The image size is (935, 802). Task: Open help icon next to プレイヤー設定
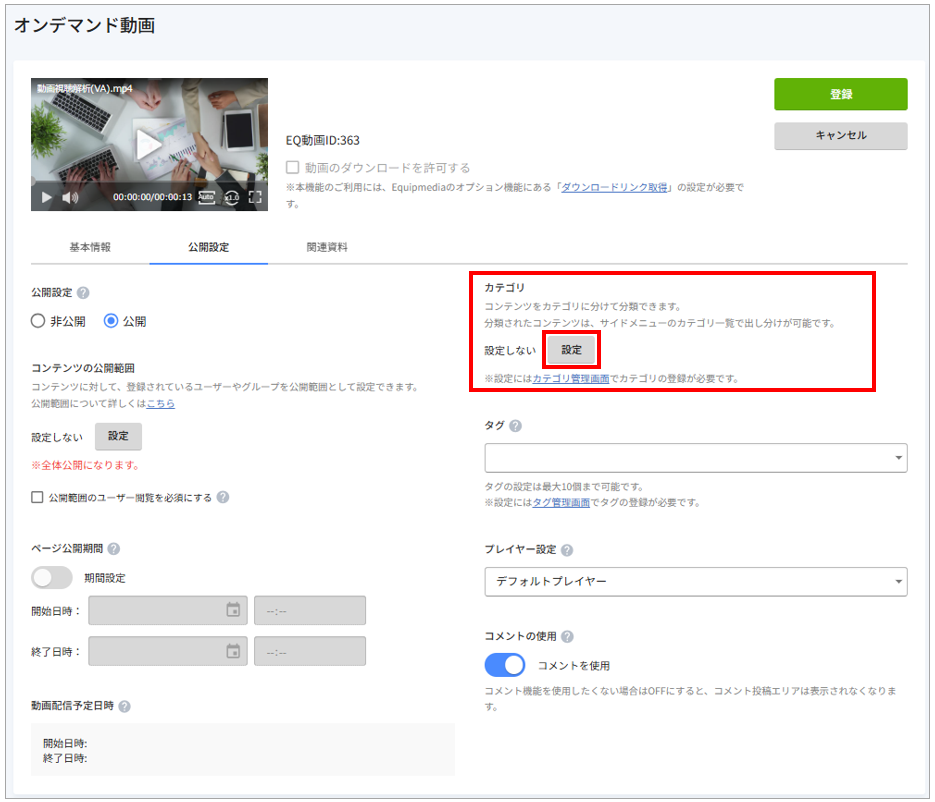[x=567, y=550]
